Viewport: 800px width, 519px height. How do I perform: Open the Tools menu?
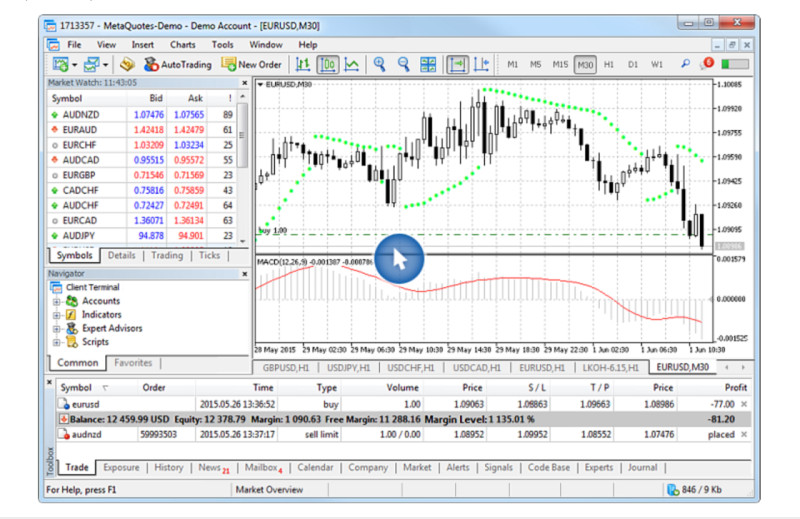(222, 45)
